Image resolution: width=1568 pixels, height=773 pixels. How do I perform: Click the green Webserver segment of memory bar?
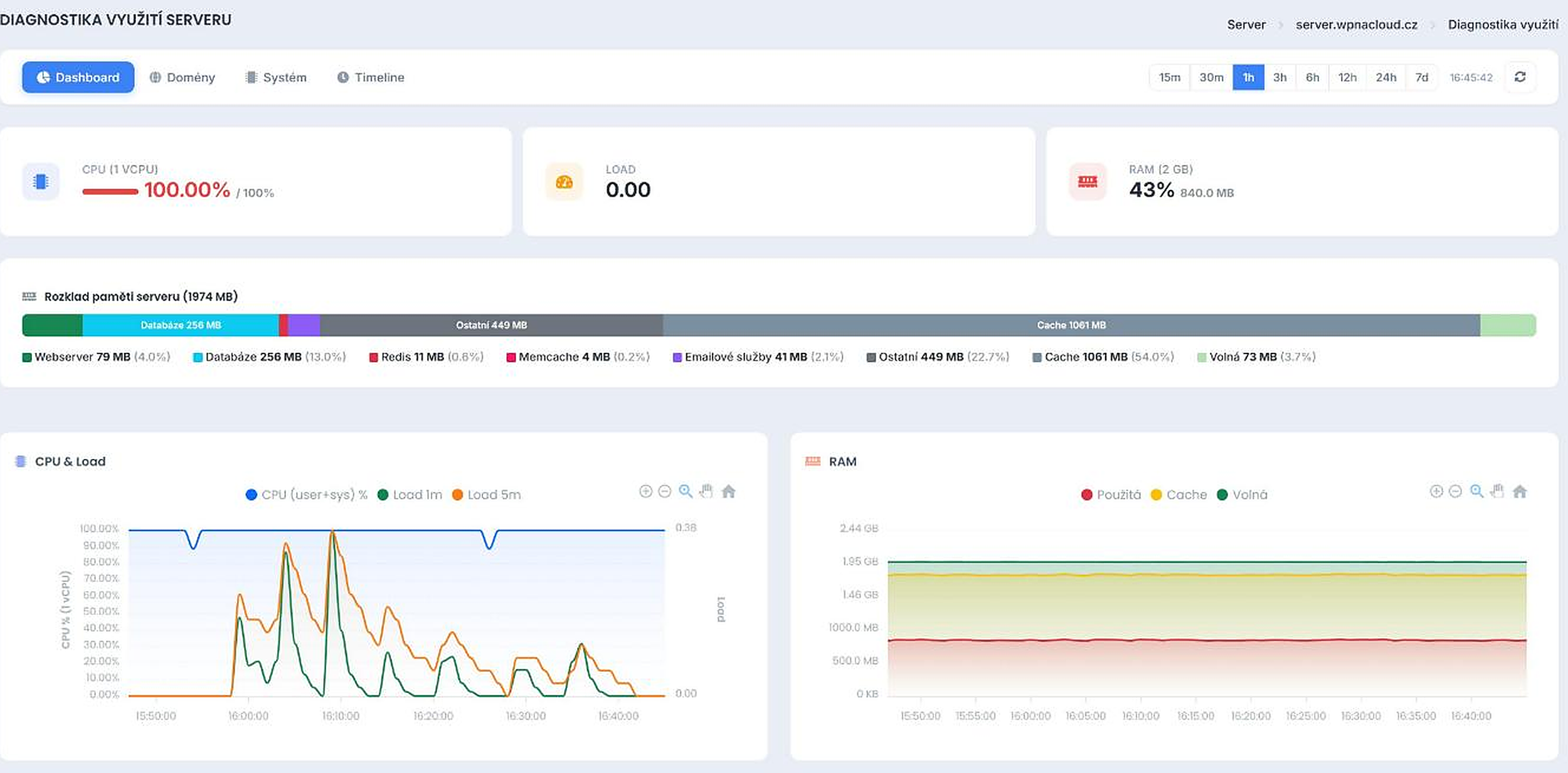(53, 325)
